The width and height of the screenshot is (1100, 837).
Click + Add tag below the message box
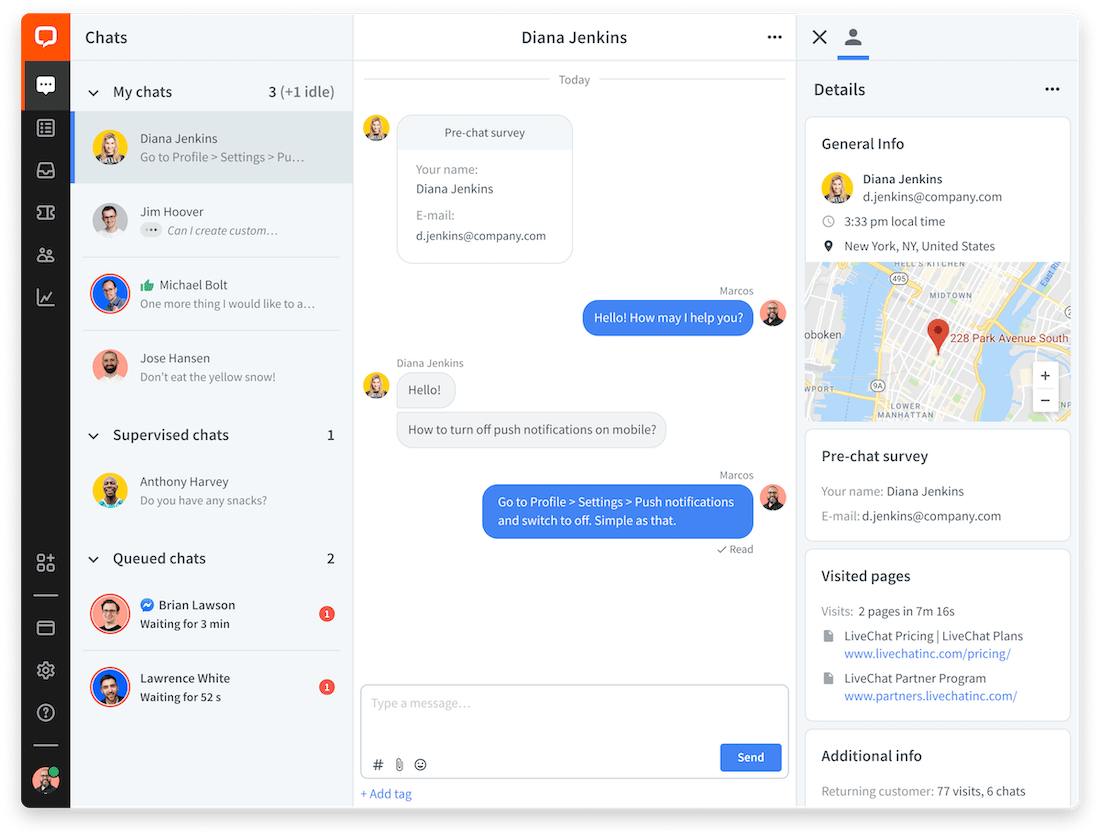tap(386, 793)
